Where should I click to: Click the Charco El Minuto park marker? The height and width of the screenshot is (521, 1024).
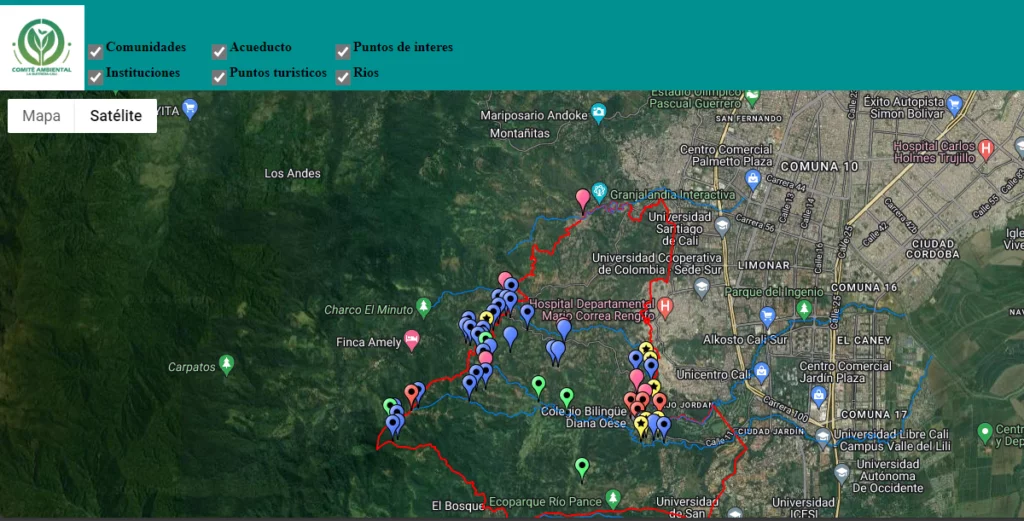pyautogui.click(x=423, y=305)
